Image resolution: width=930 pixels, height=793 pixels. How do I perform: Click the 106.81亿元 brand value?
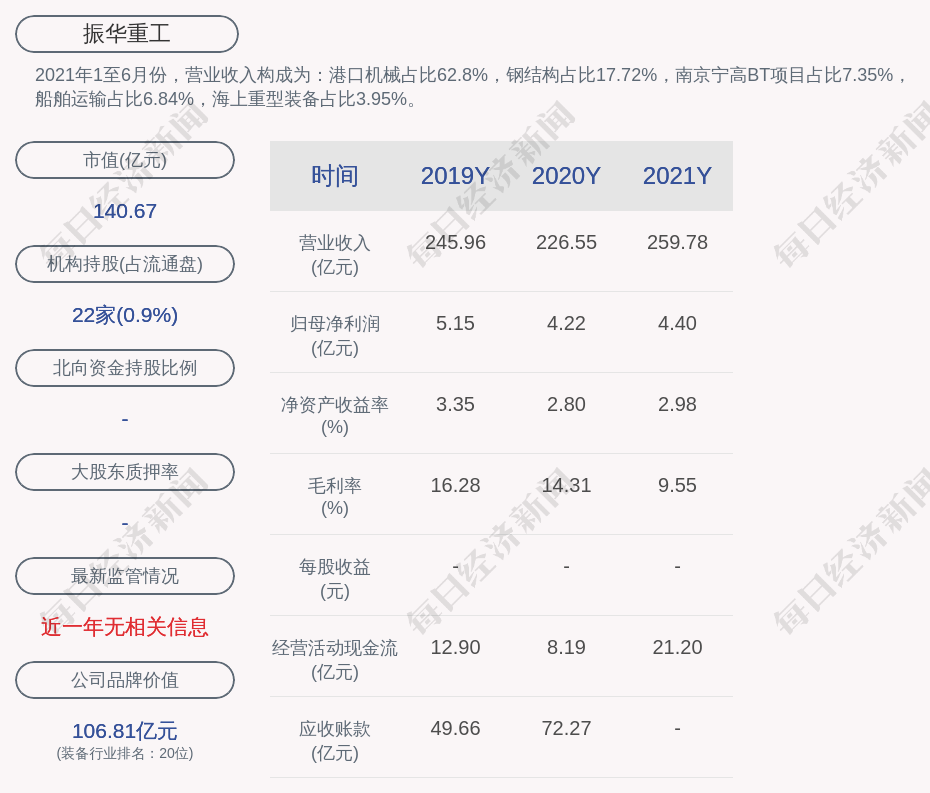pyautogui.click(x=125, y=731)
